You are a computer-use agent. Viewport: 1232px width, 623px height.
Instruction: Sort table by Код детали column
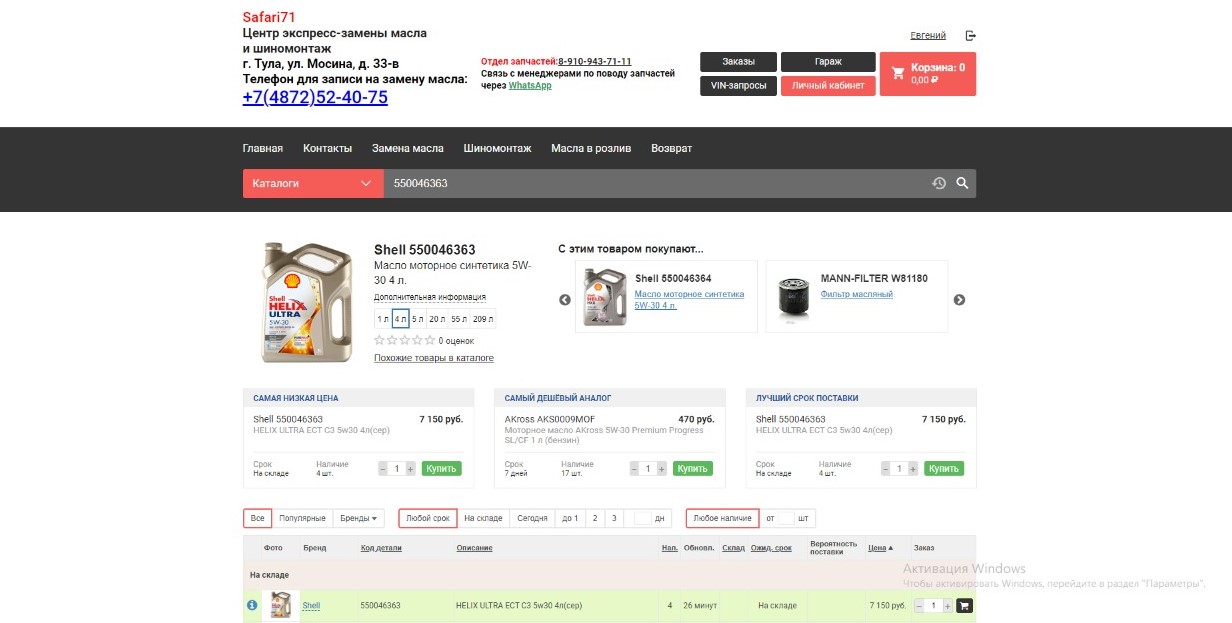381,548
